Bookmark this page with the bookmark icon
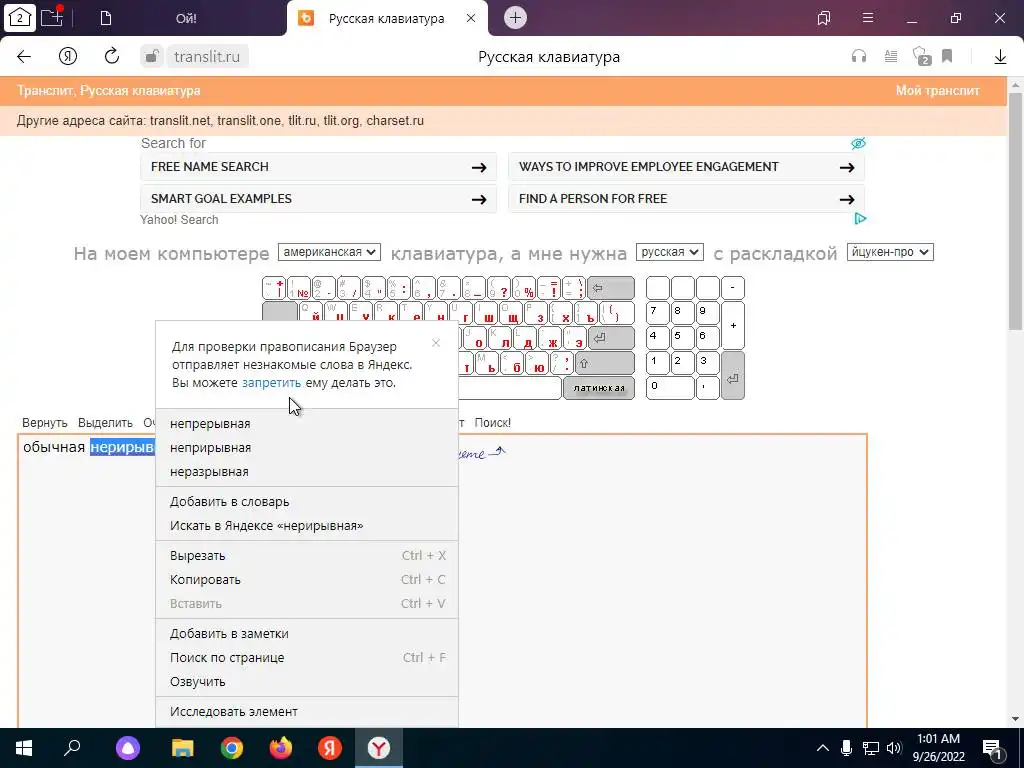The width and height of the screenshot is (1024, 768). click(947, 56)
